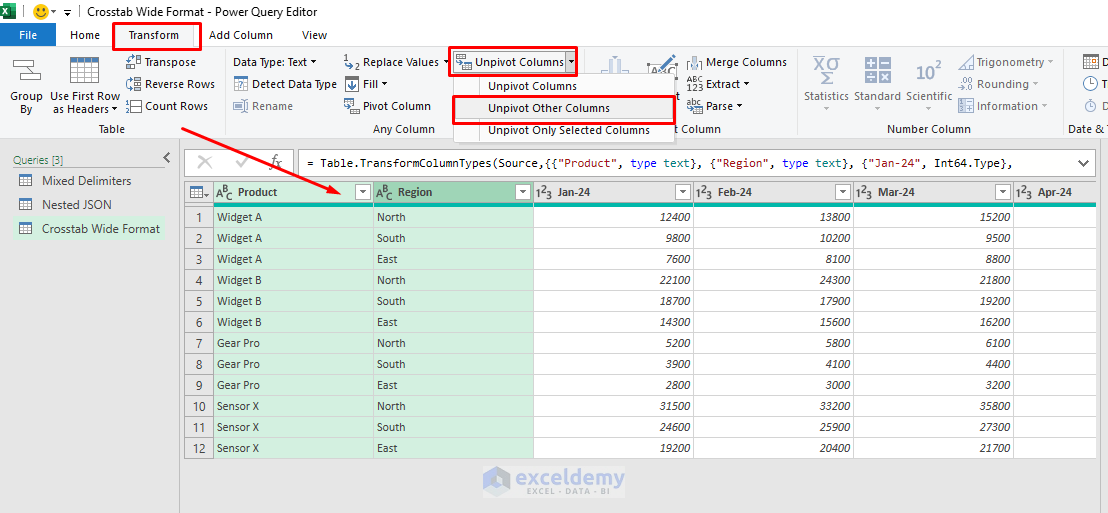Open the Feb-24 column filter dropdown
The width and height of the screenshot is (1108, 513).
[843, 192]
